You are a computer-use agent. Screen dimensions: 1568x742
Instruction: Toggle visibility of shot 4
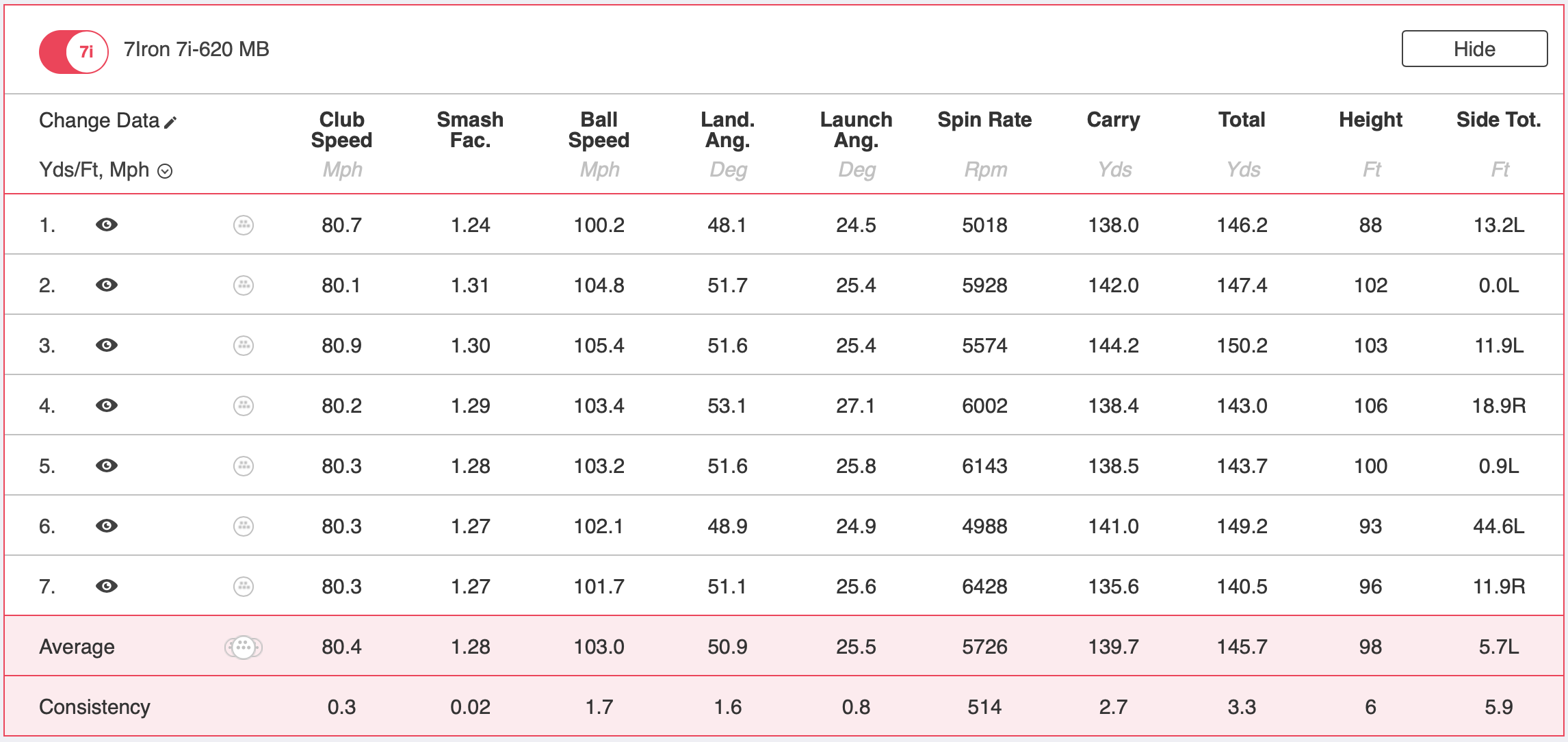click(107, 406)
